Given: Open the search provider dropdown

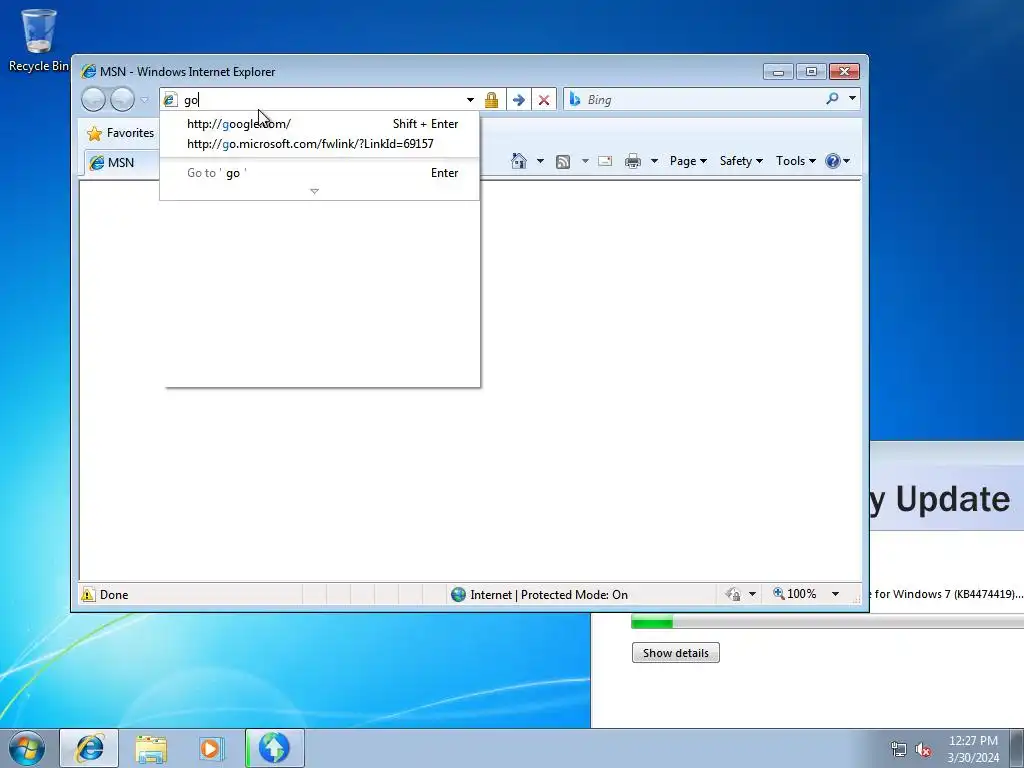Looking at the screenshot, I should (852, 99).
